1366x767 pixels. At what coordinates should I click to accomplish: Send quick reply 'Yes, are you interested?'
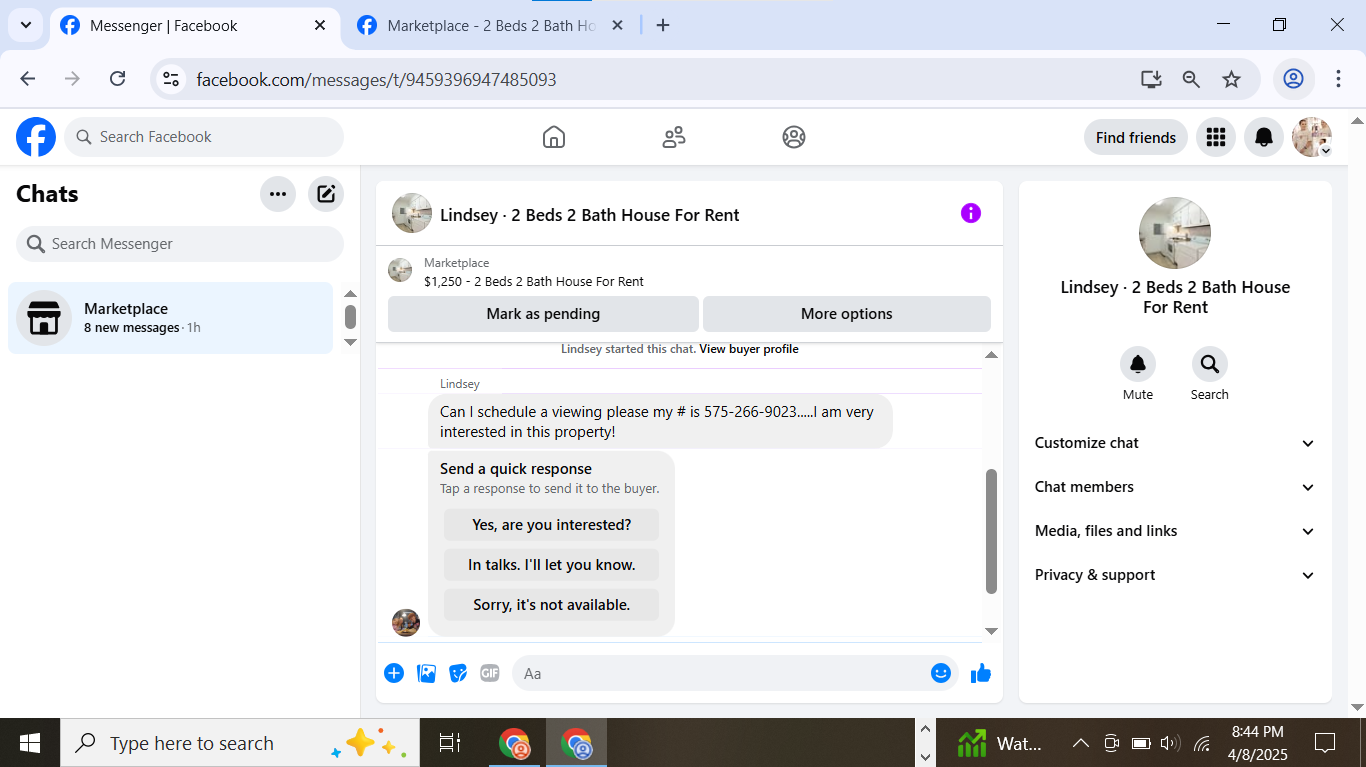[x=552, y=525]
